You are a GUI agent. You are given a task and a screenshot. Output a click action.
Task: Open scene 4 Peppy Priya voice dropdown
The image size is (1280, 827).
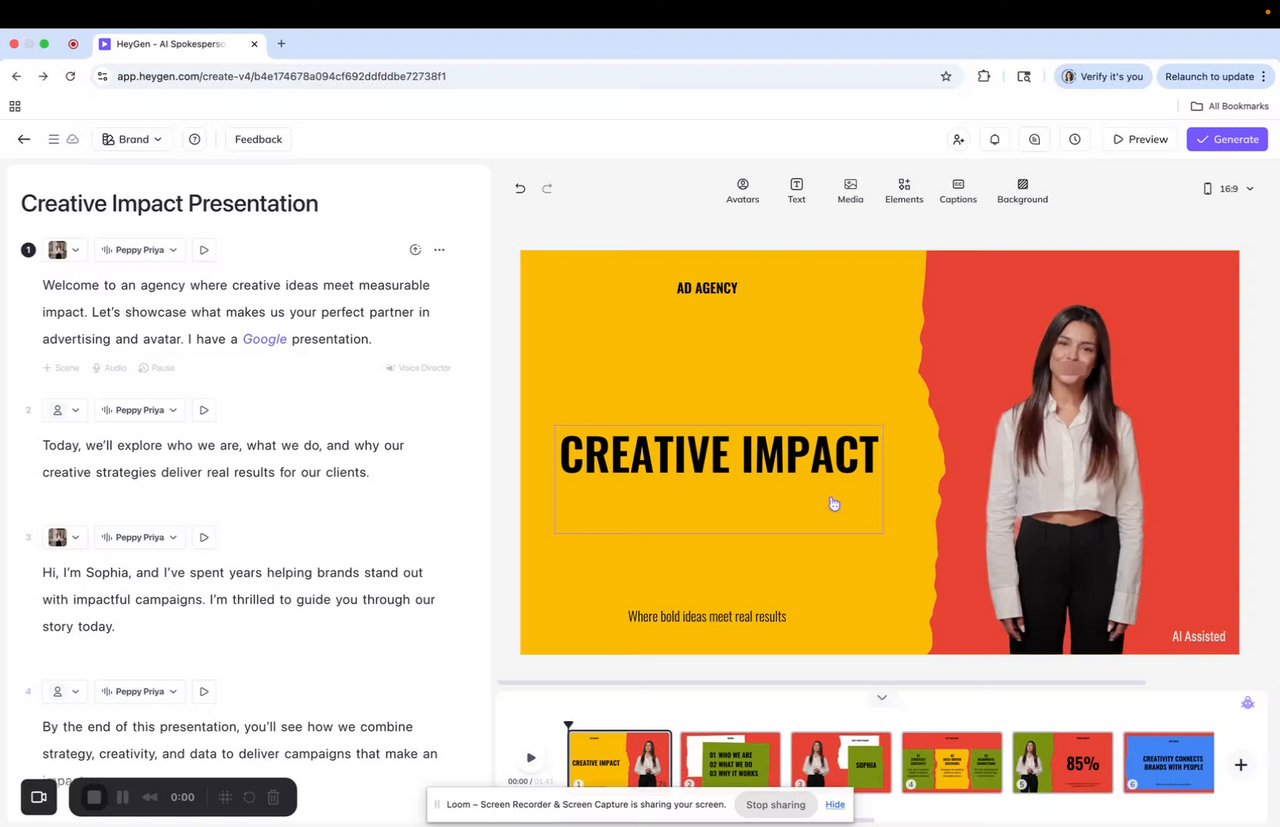tap(139, 691)
